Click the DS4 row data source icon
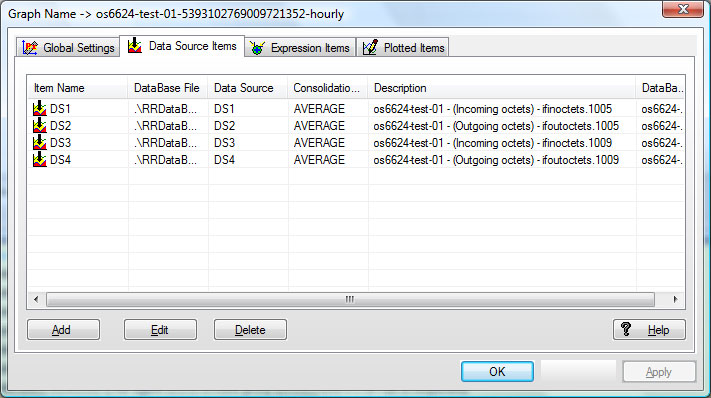The height and width of the screenshot is (398, 711). pos(40,159)
